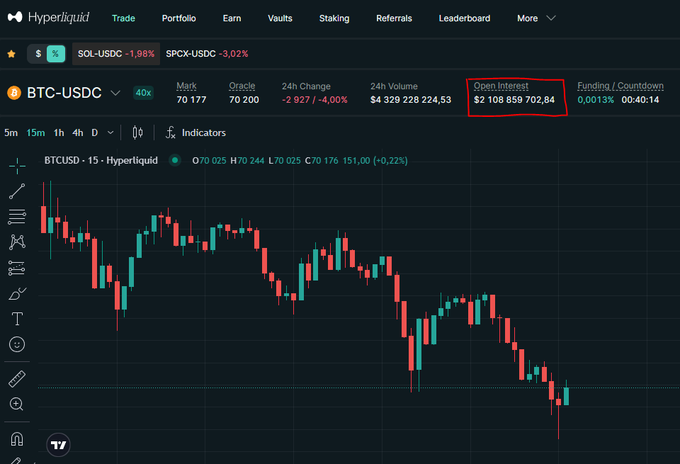Open the Trade tab

click(x=124, y=18)
